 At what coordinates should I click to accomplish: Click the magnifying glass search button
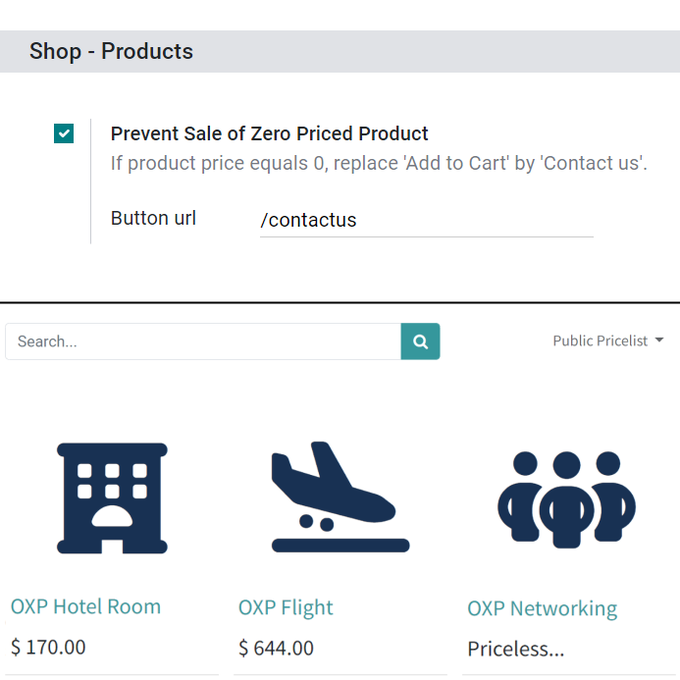click(420, 341)
